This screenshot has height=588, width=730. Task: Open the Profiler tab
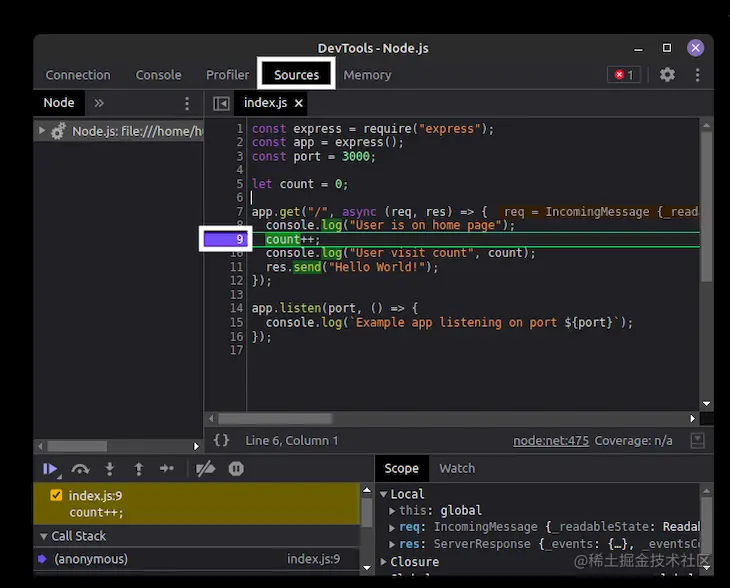pyautogui.click(x=227, y=75)
